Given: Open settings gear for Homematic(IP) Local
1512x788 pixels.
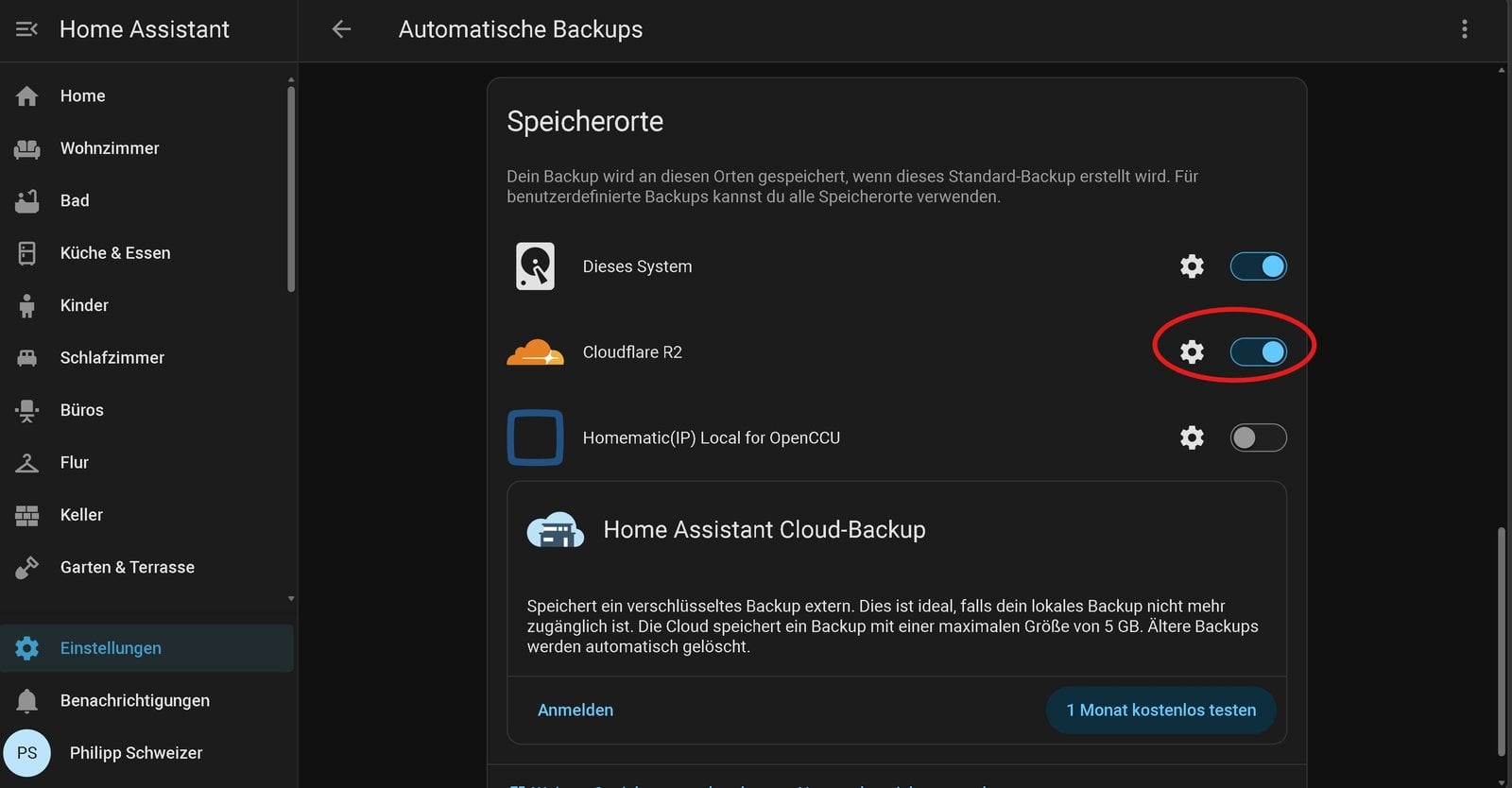Looking at the screenshot, I should 1192,437.
